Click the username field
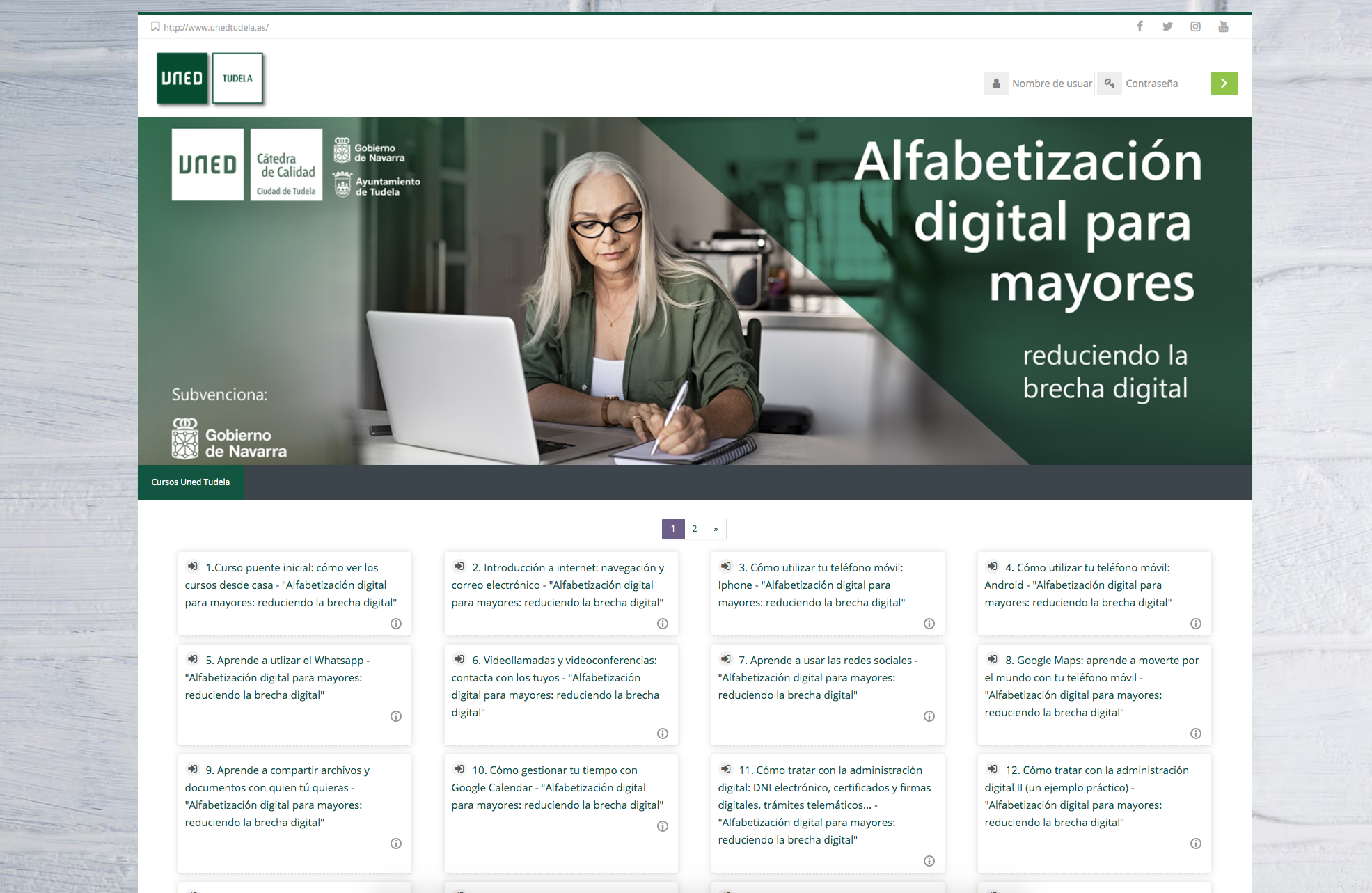This screenshot has height=893, width=1372. 1051,84
